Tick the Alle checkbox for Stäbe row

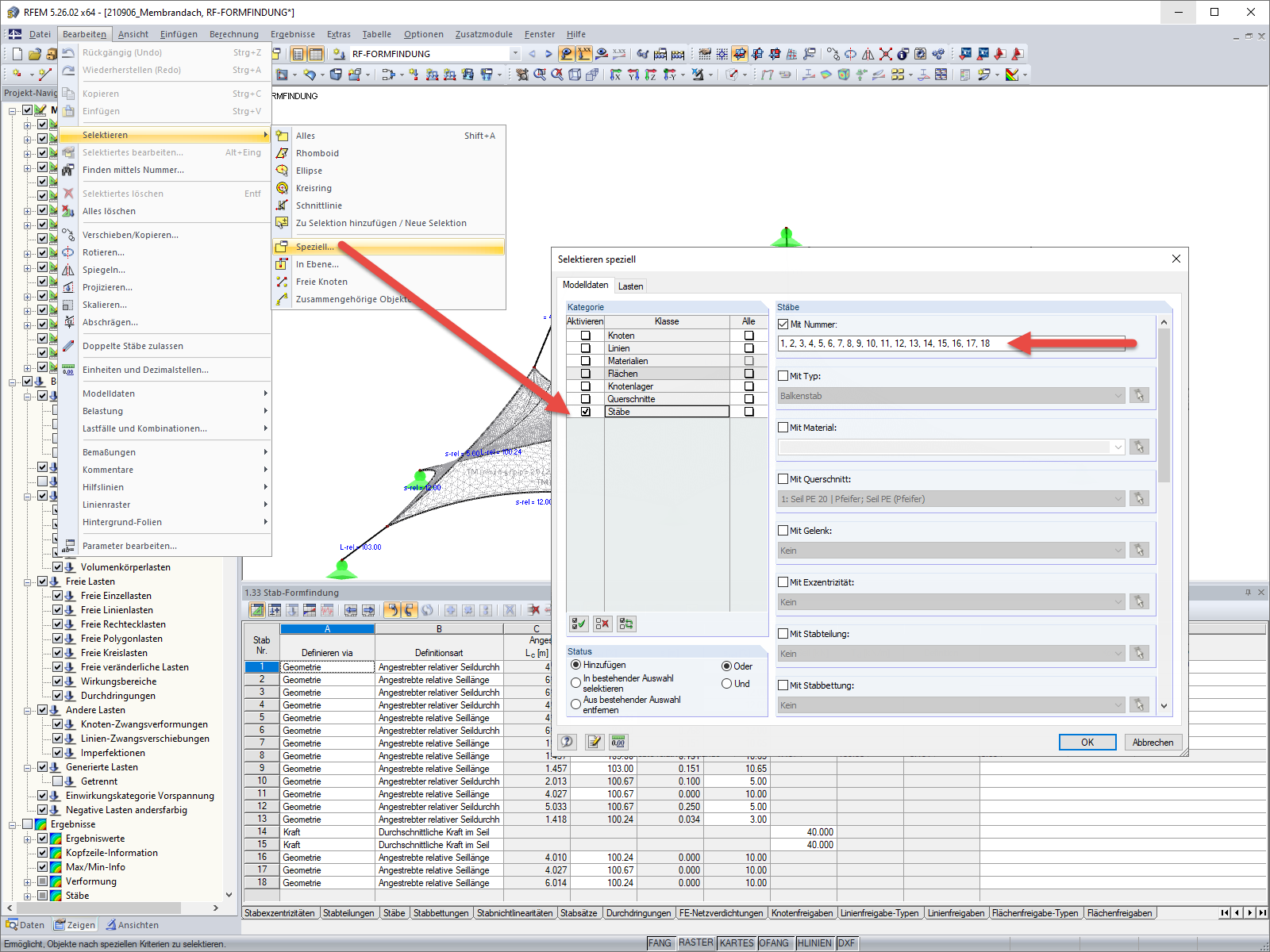749,412
